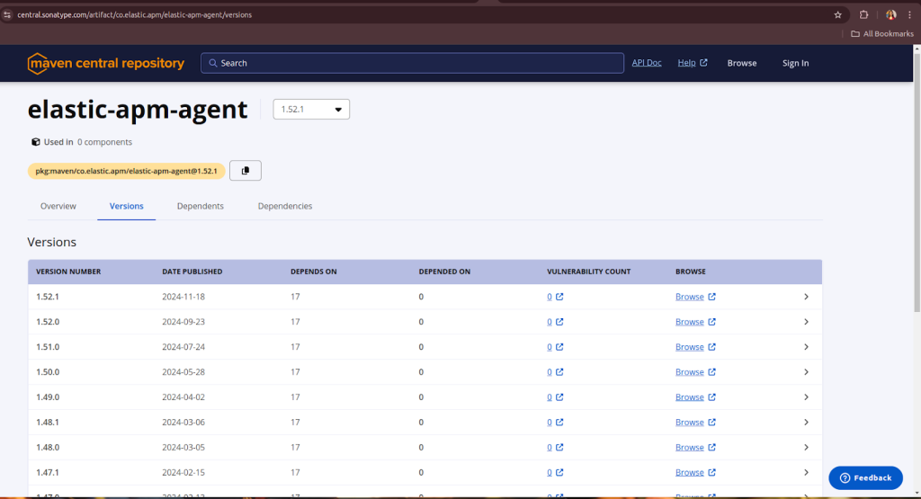Open the API Doc link
Viewport: 921px width, 499px height.
click(646, 63)
